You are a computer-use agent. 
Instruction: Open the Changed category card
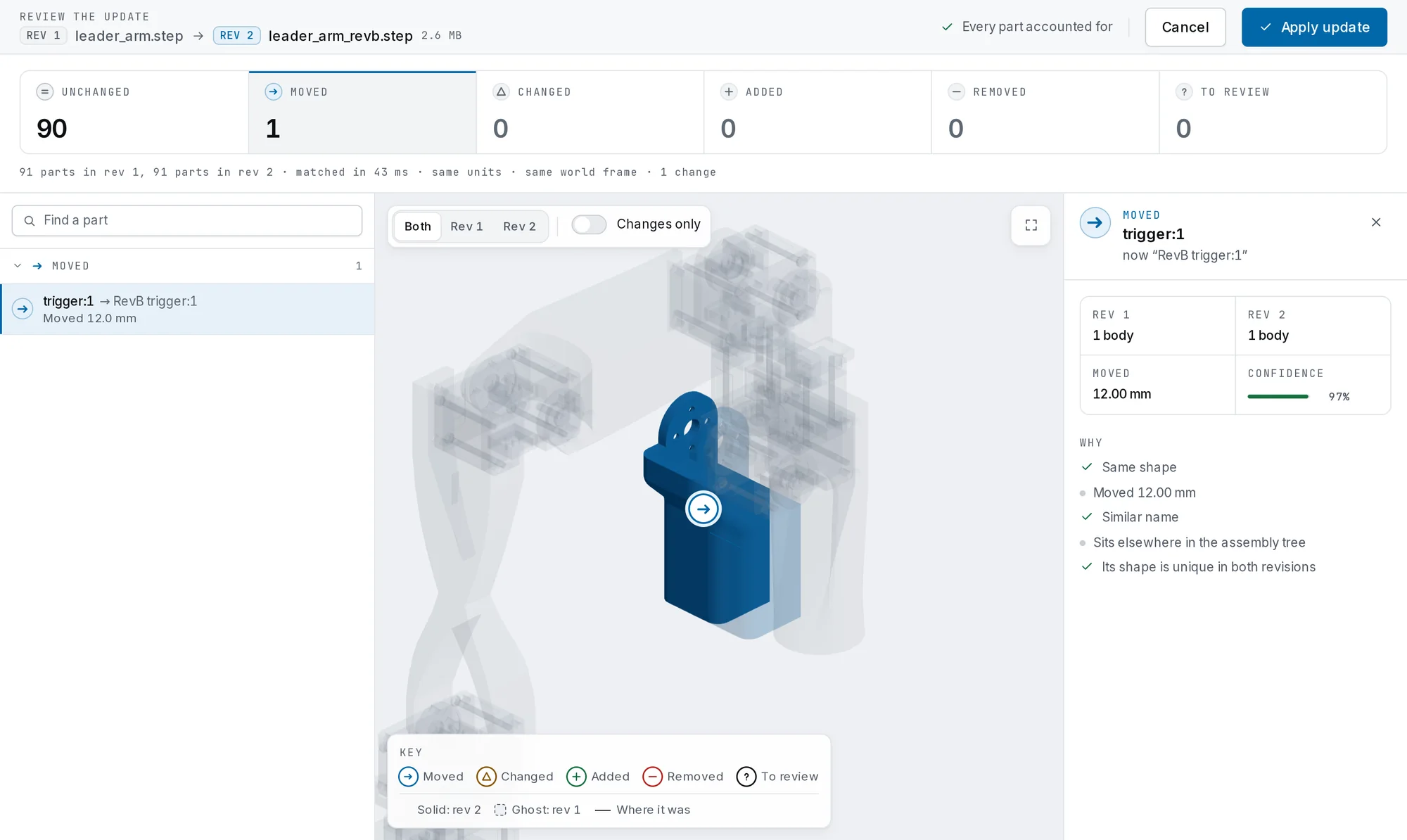coord(590,112)
